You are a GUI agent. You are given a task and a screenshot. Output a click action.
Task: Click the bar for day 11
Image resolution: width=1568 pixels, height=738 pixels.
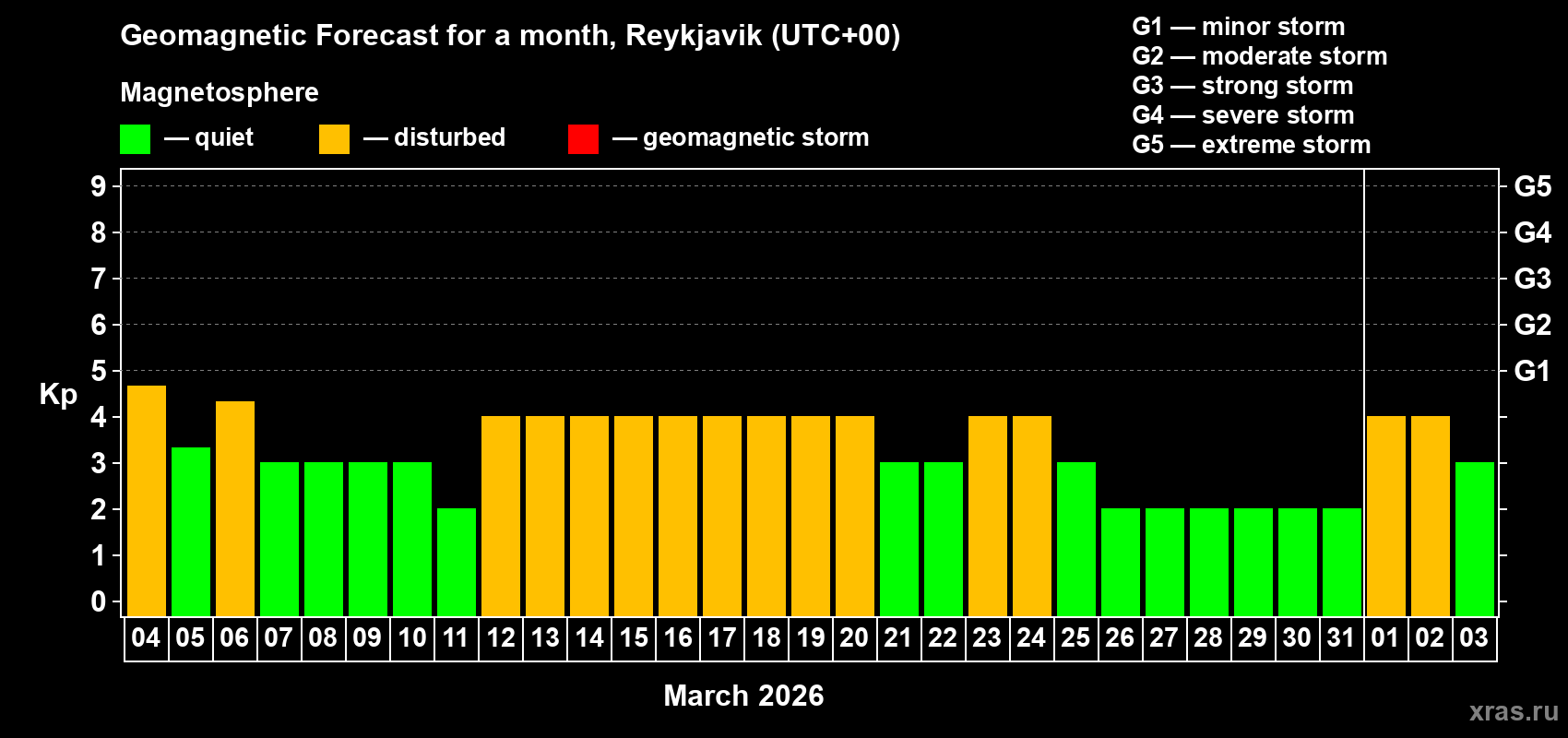pyautogui.click(x=457, y=562)
